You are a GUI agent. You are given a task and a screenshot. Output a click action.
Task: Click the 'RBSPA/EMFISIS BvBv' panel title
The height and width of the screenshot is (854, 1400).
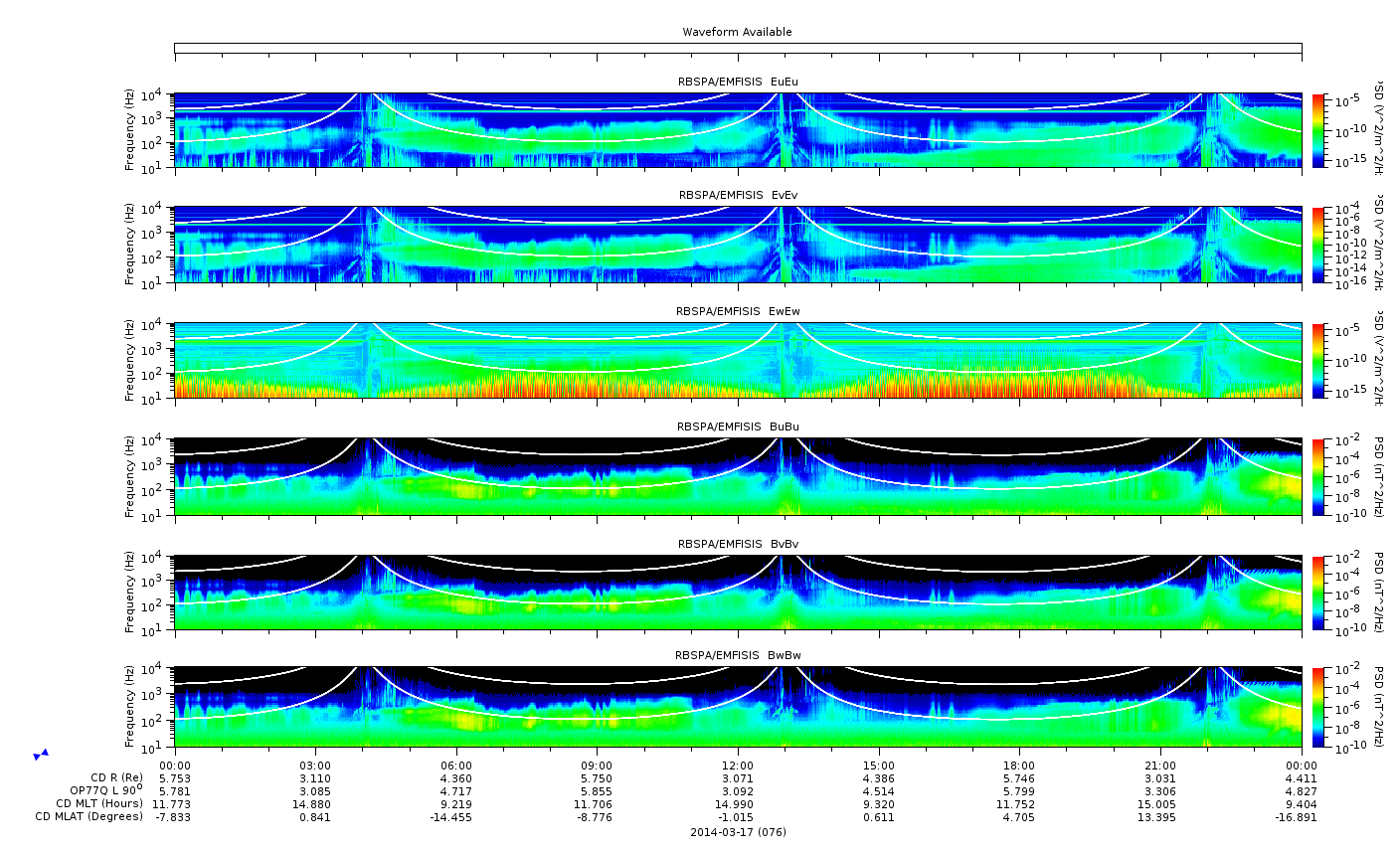coord(737,544)
